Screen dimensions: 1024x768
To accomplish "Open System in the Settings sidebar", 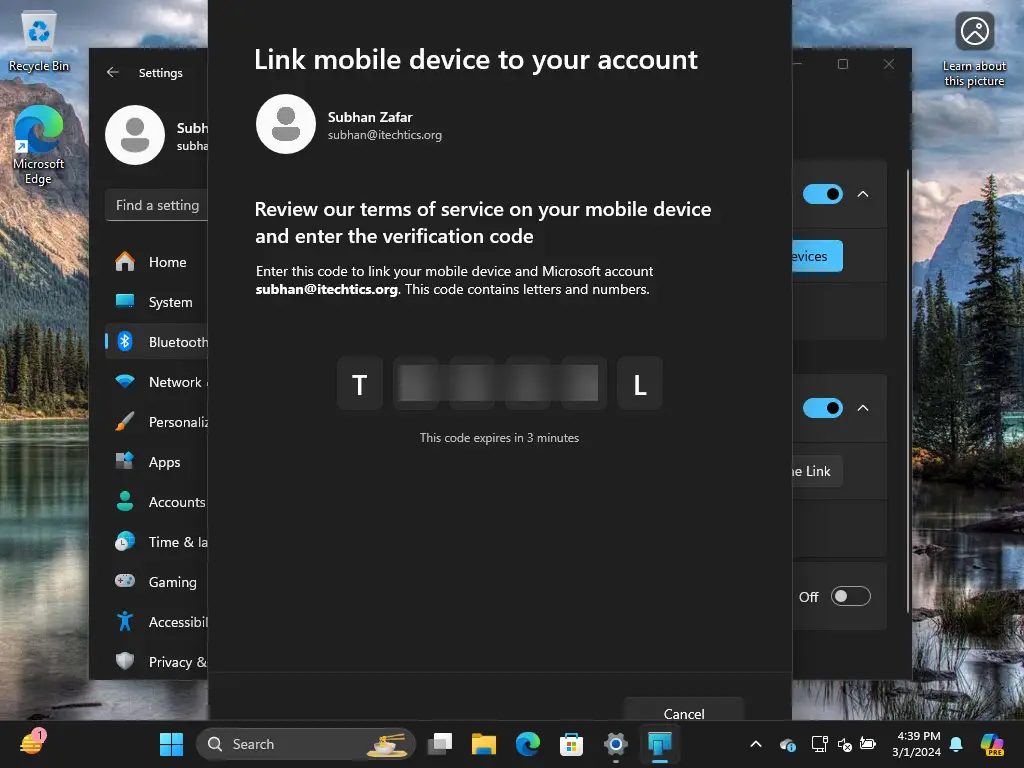I will (x=157, y=302).
